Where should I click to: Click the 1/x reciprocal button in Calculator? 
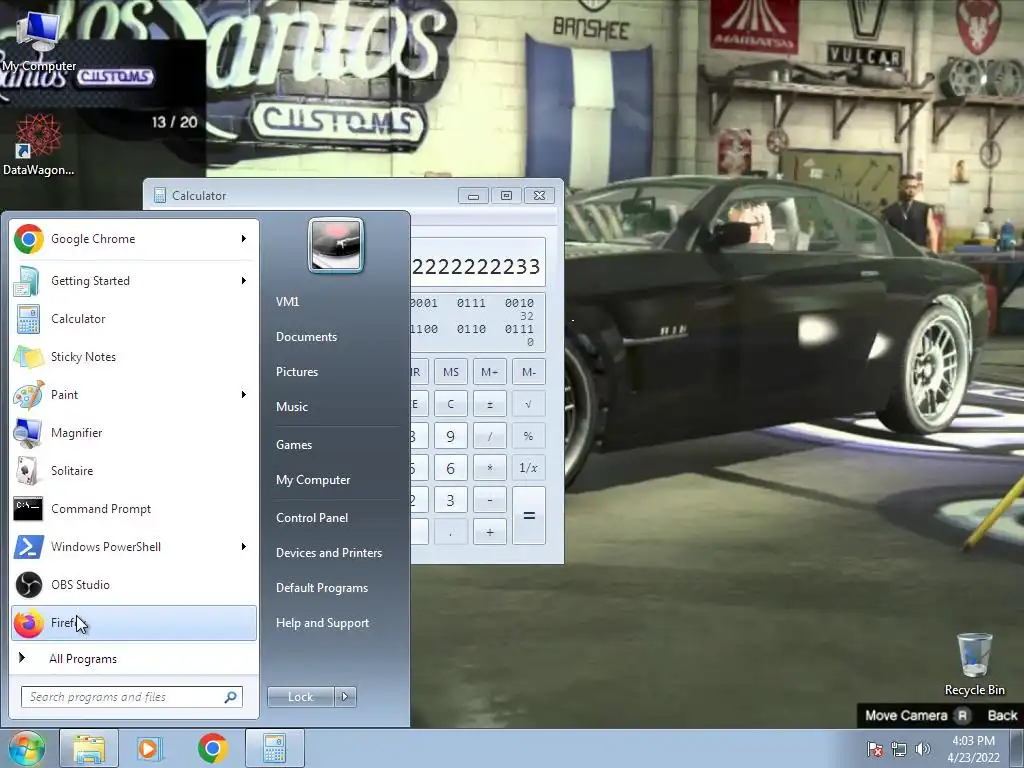(x=529, y=468)
